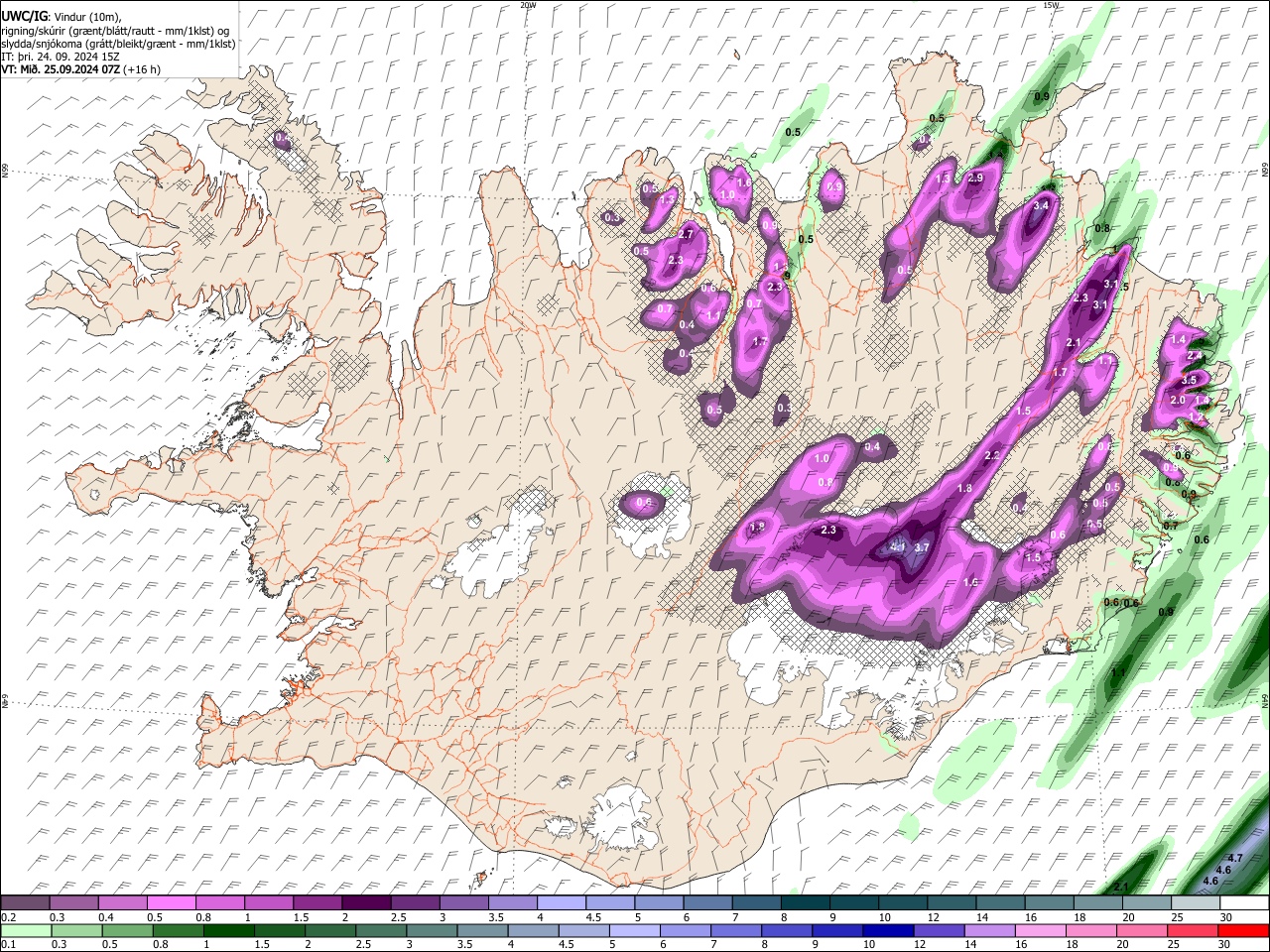Click the 2.0 value in the eastern fjords
1270x952 pixels.
pos(1178,401)
